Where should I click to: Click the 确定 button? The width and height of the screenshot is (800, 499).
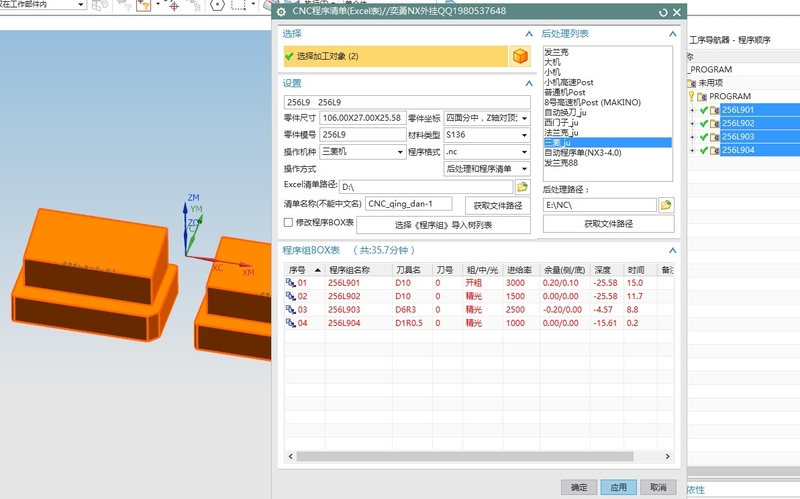click(x=579, y=487)
